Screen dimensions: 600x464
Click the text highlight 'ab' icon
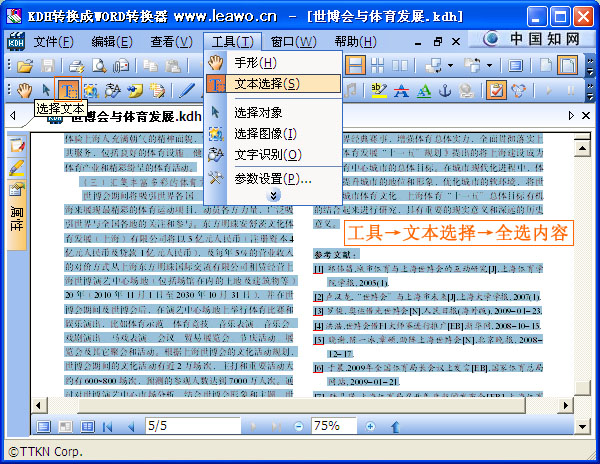point(379,90)
